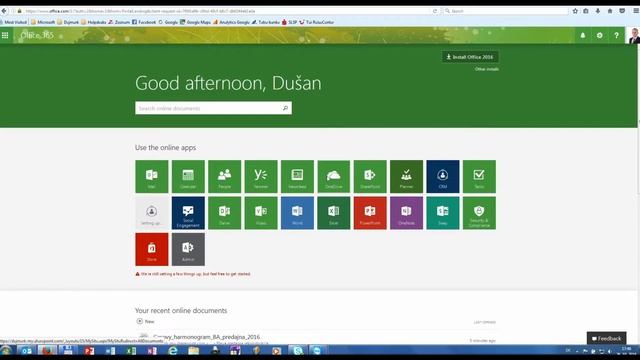
Task: Open the Dujmark bookmarks folder
Action: [x=68, y=22]
